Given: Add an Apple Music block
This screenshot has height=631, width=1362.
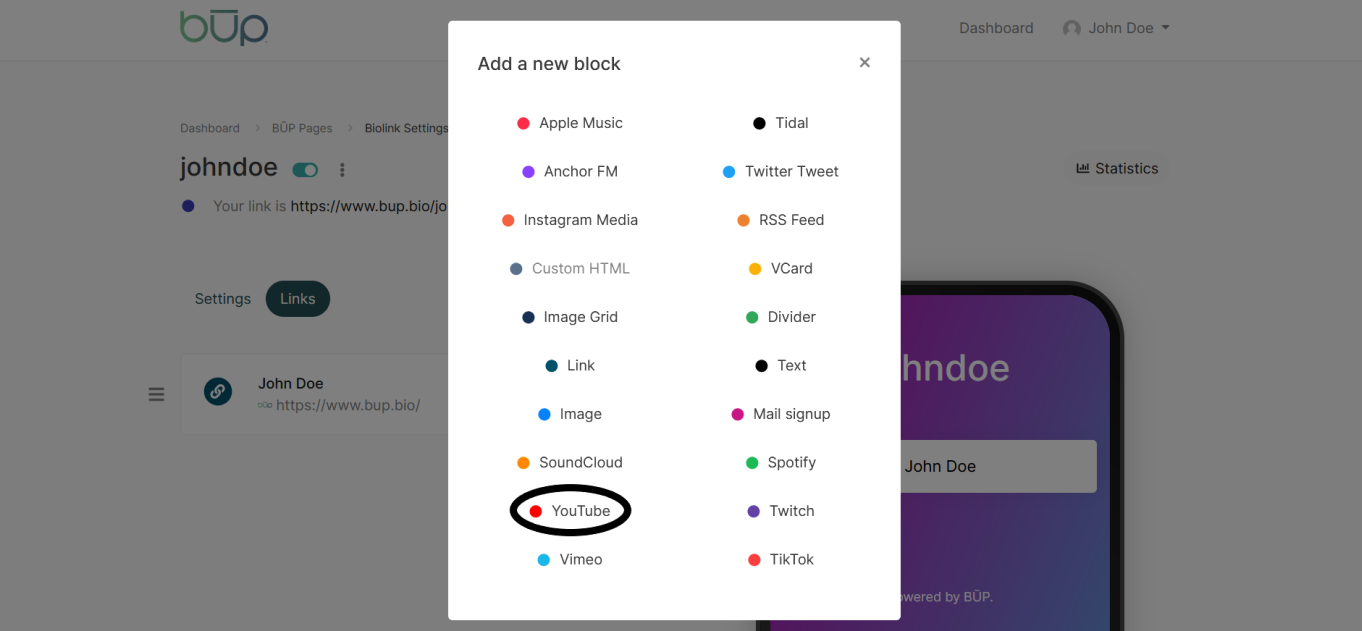Looking at the screenshot, I should pos(570,123).
